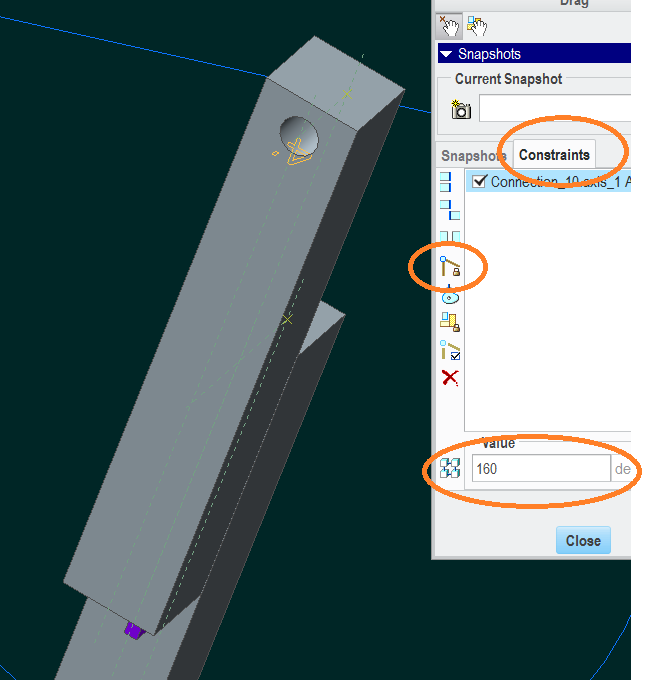Click the Current Snapshot name field
This screenshot has height=680, width=668.
click(555, 108)
